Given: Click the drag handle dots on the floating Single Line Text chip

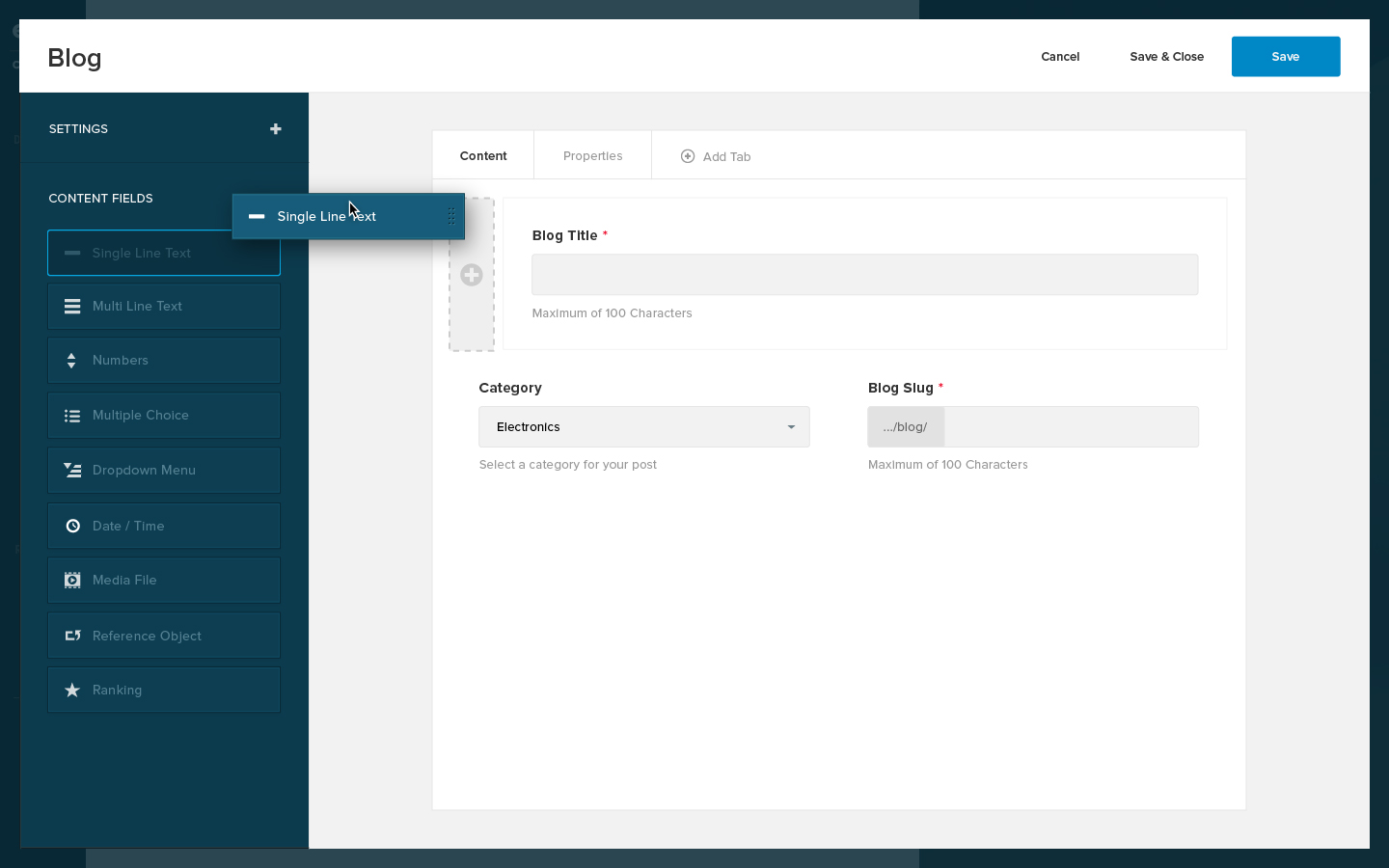Looking at the screenshot, I should [x=451, y=216].
